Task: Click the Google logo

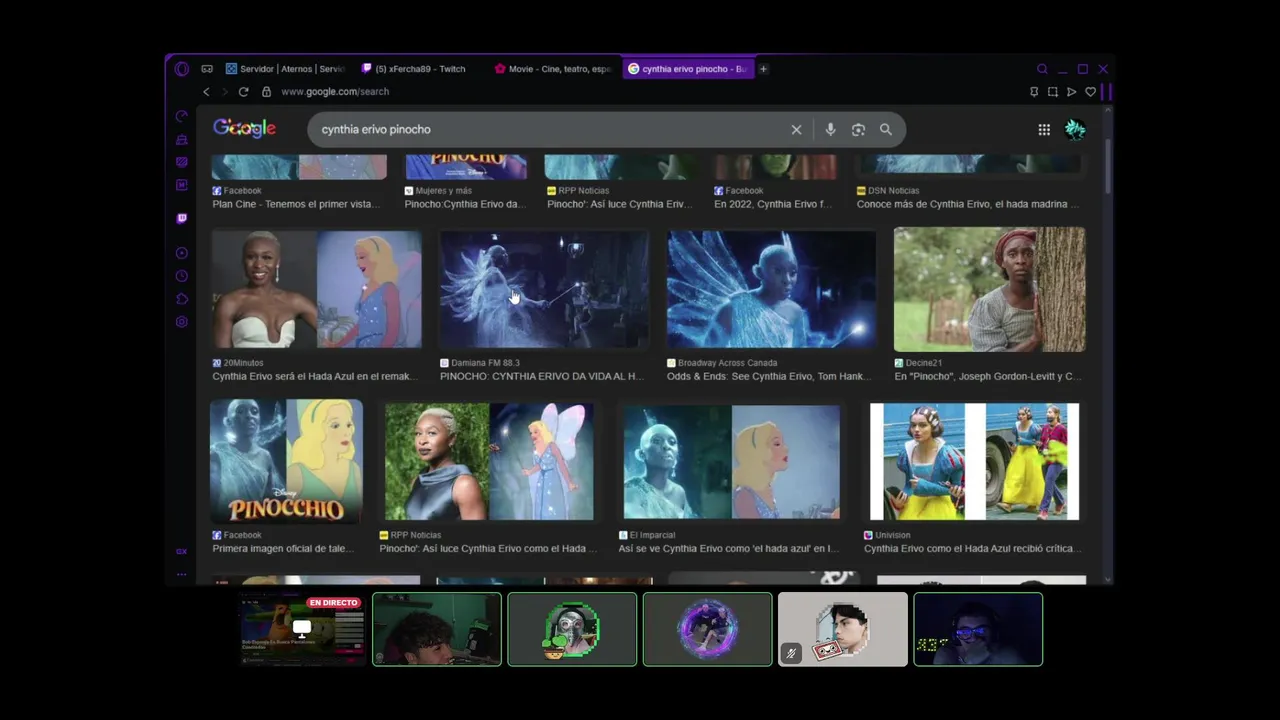Action: 244,129
